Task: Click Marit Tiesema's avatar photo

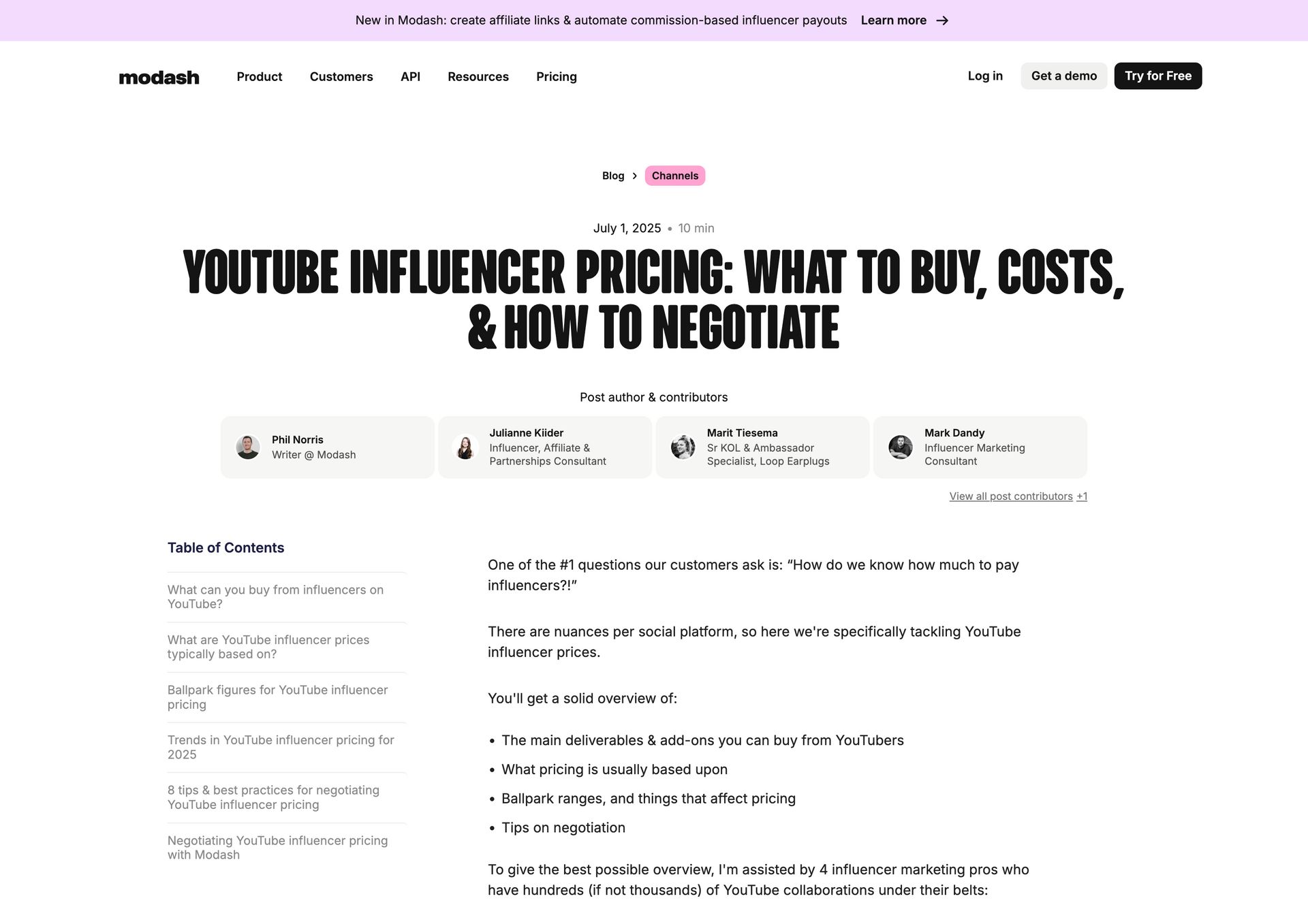Action: tap(683, 447)
